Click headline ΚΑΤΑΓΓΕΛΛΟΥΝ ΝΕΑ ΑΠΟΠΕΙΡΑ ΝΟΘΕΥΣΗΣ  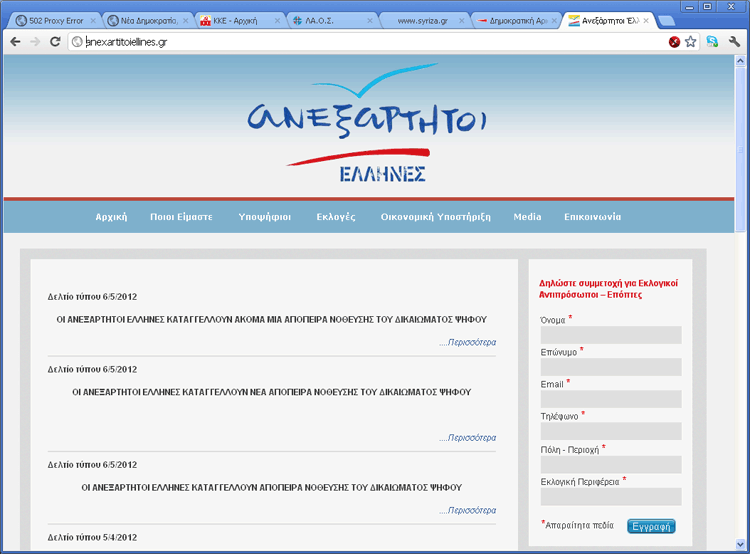pyautogui.click(x=272, y=392)
